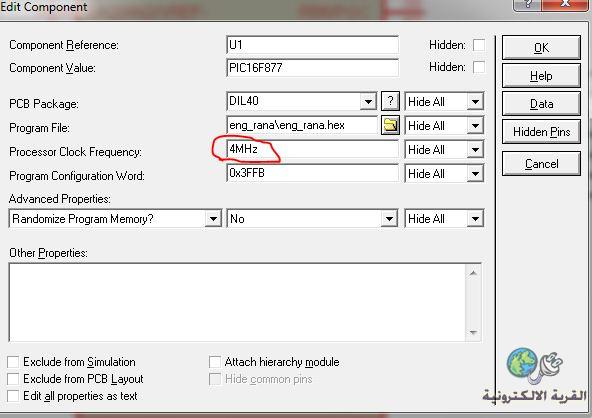Open the PCB Package DIL40 dropdown
The width and height of the screenshot is (592, 418).
click(368, 101)
